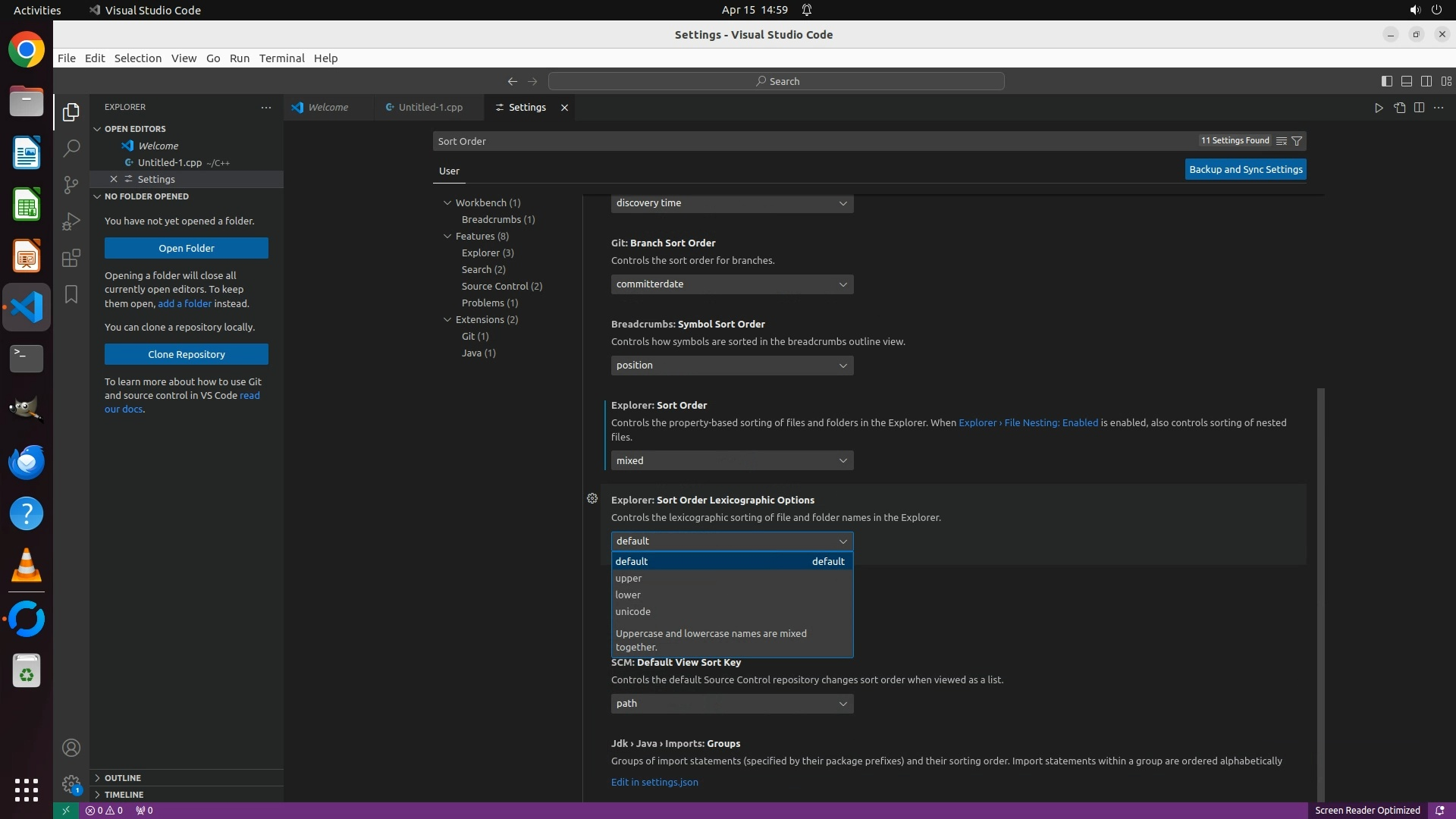Click the settings filter funnel icon

1297,141
